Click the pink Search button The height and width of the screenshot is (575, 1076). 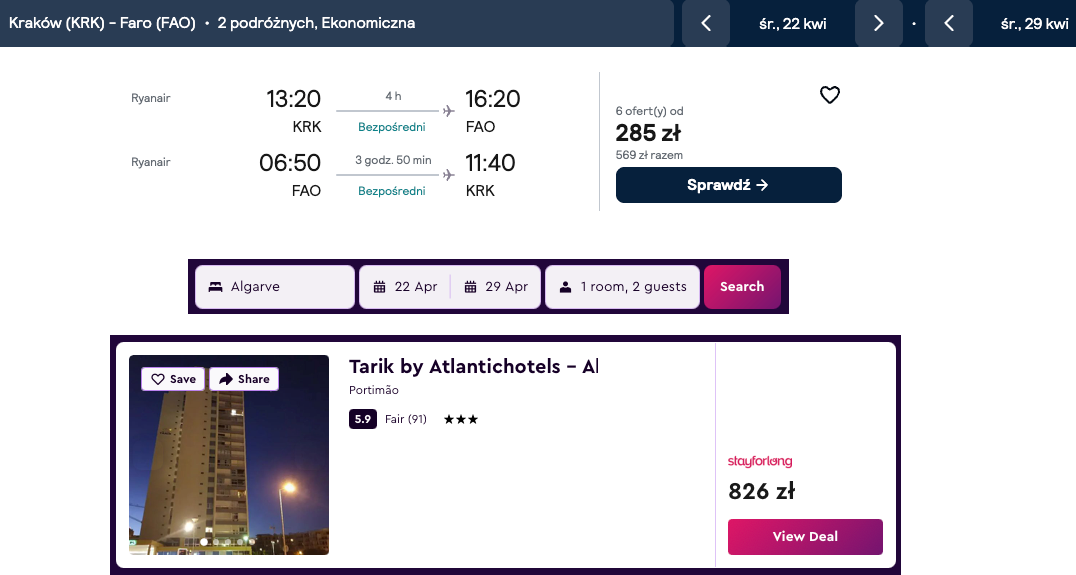(742, 287)
